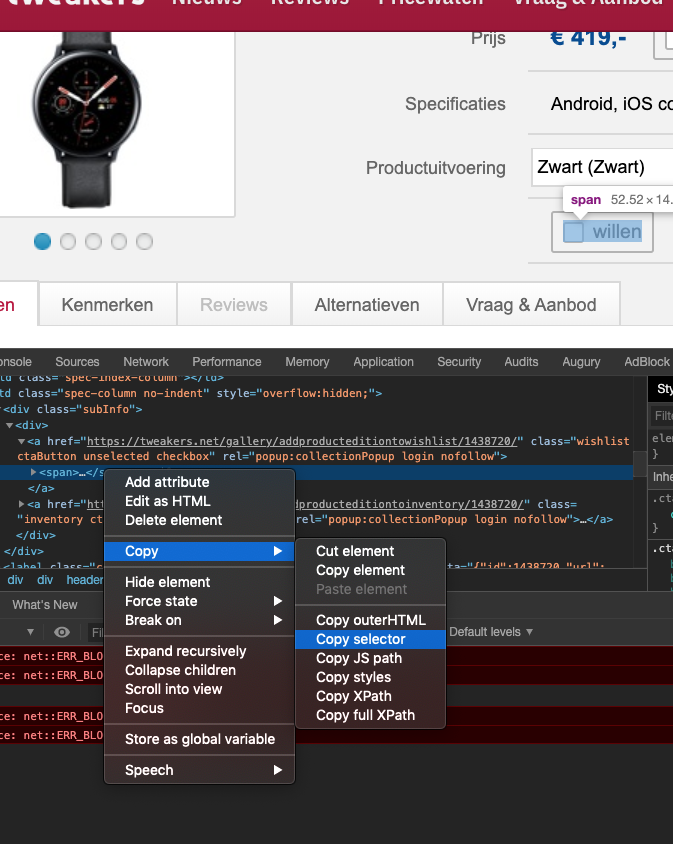
Task: Open the Memory panel
Action: 307,362
